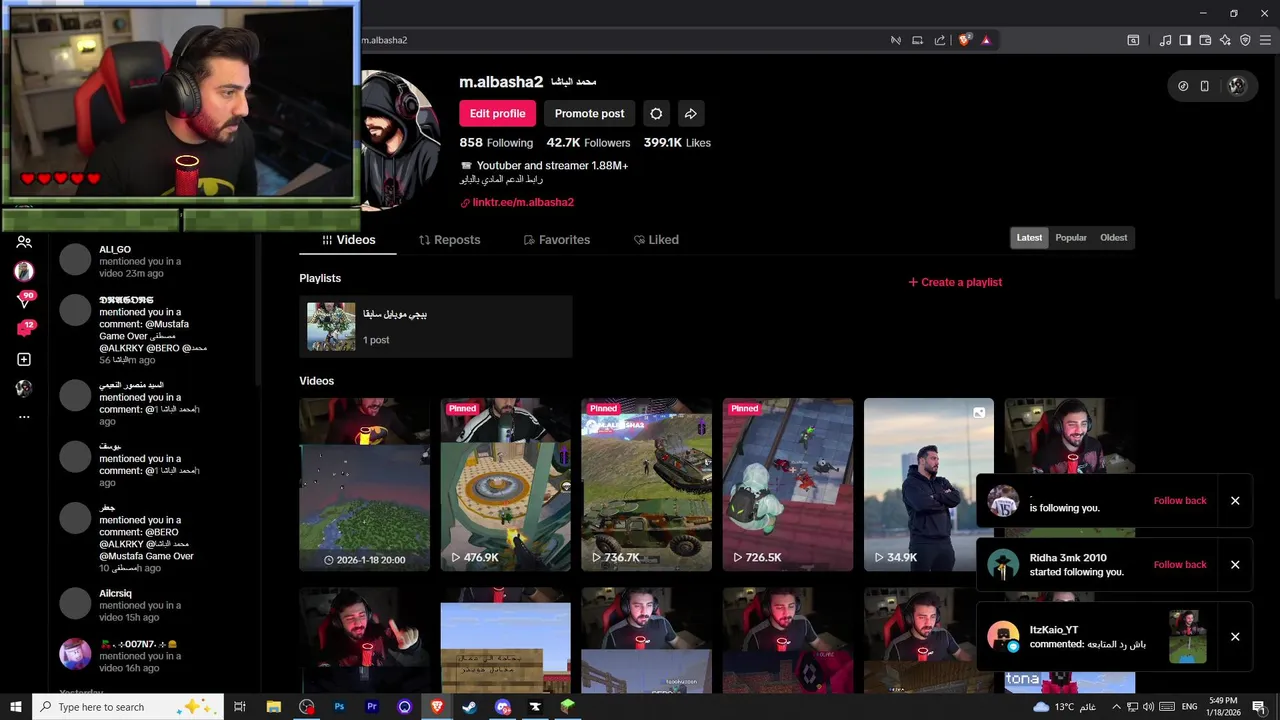Sort videos by Latest
1280x720 pixels.
[1029, 238]
